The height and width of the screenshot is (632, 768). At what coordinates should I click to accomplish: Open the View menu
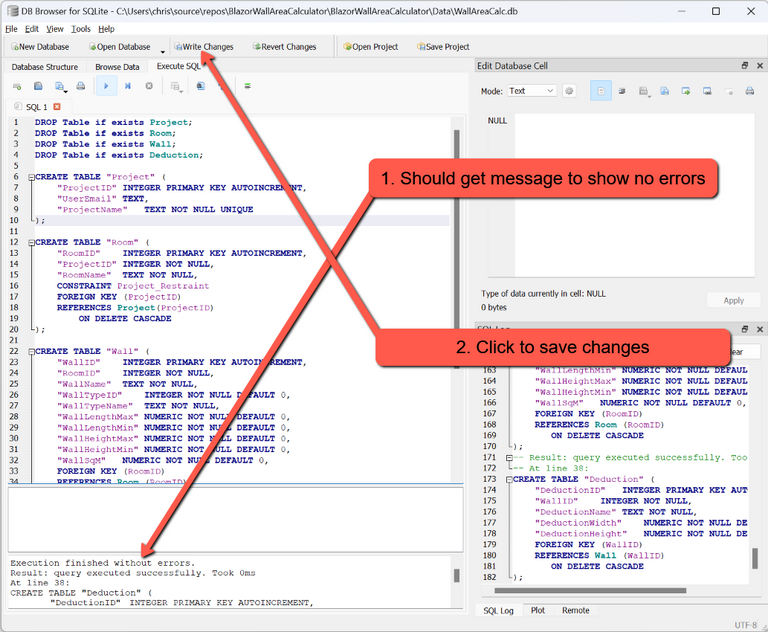click(x=55, y=29)
